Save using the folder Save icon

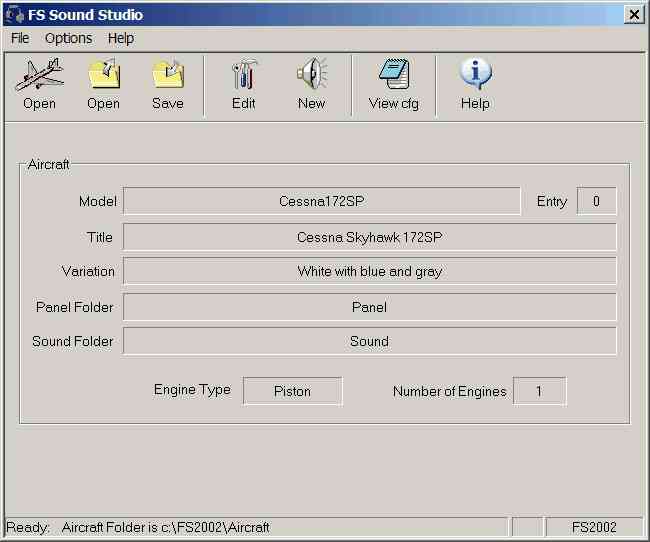click(168, 84)
